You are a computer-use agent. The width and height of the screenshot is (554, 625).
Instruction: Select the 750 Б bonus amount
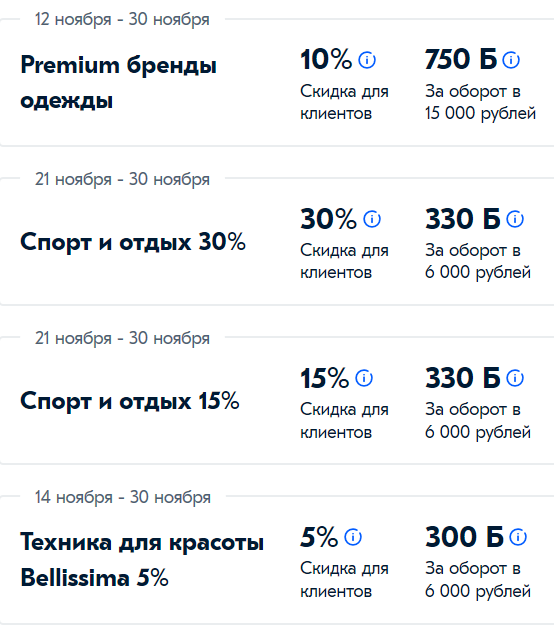click(461, 59)
